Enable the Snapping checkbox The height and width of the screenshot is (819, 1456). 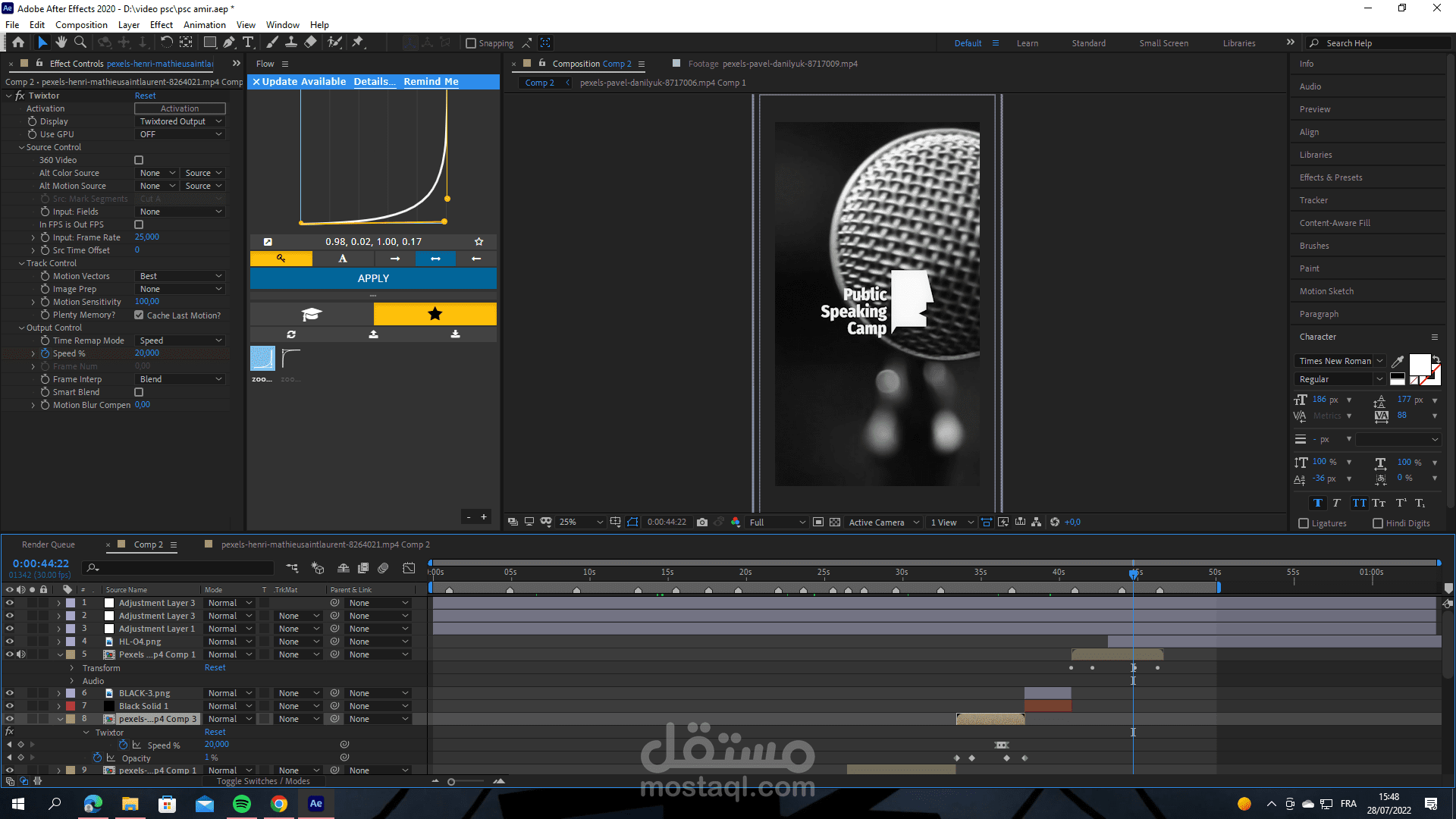click(471, 43)
